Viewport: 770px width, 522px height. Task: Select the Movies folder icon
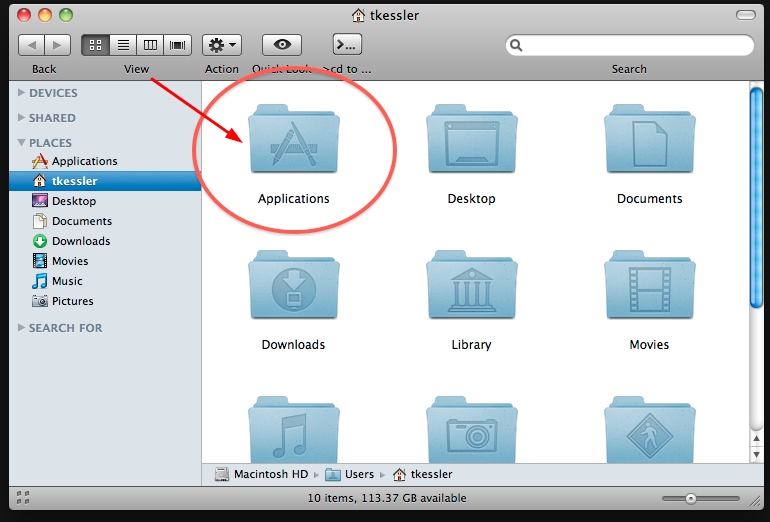pyautogui.click(x=649, y=285)
